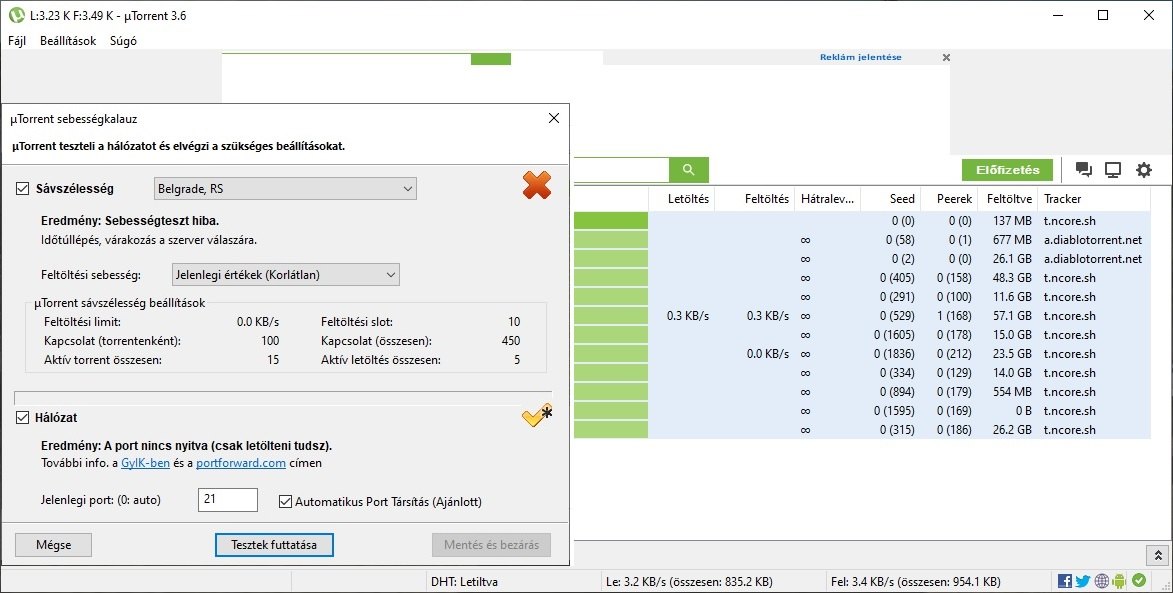
Task: Open the Belgrade, RS server dropdown
Action: point(285,189)
